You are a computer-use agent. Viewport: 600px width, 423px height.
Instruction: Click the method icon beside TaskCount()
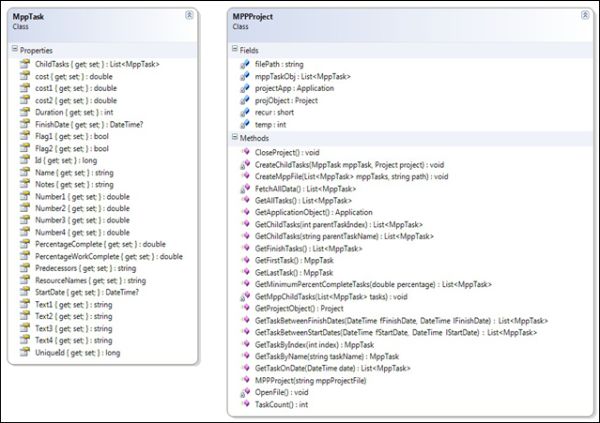click(244, 405)
